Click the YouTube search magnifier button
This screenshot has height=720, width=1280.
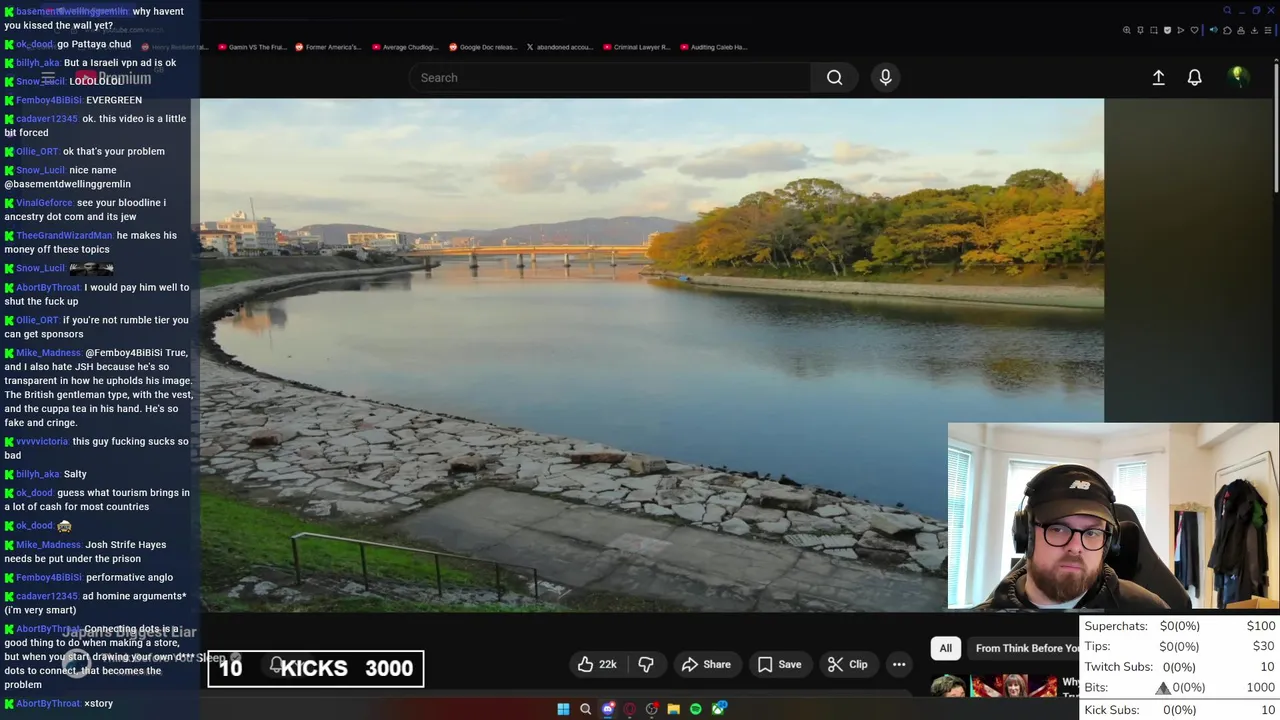834,77
